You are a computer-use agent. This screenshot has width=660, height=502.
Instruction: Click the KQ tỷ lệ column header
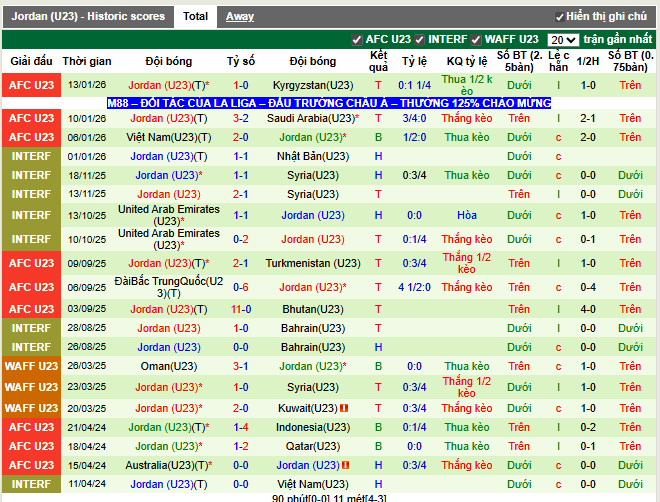[x=467, y=61]
